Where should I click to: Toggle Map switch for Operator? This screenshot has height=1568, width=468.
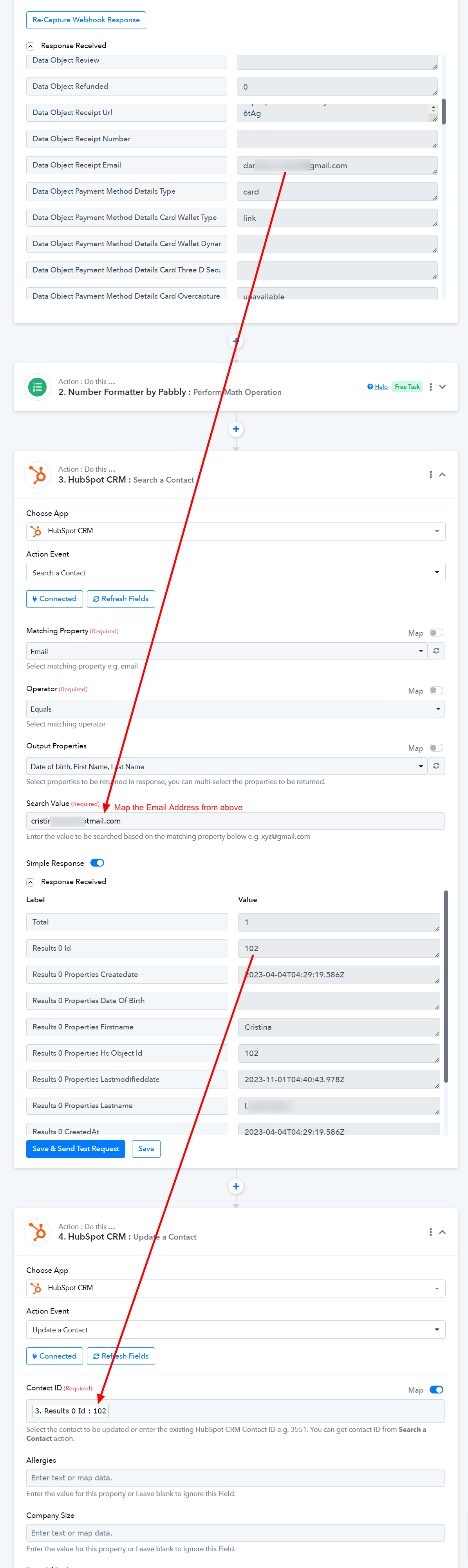[436, 690]
